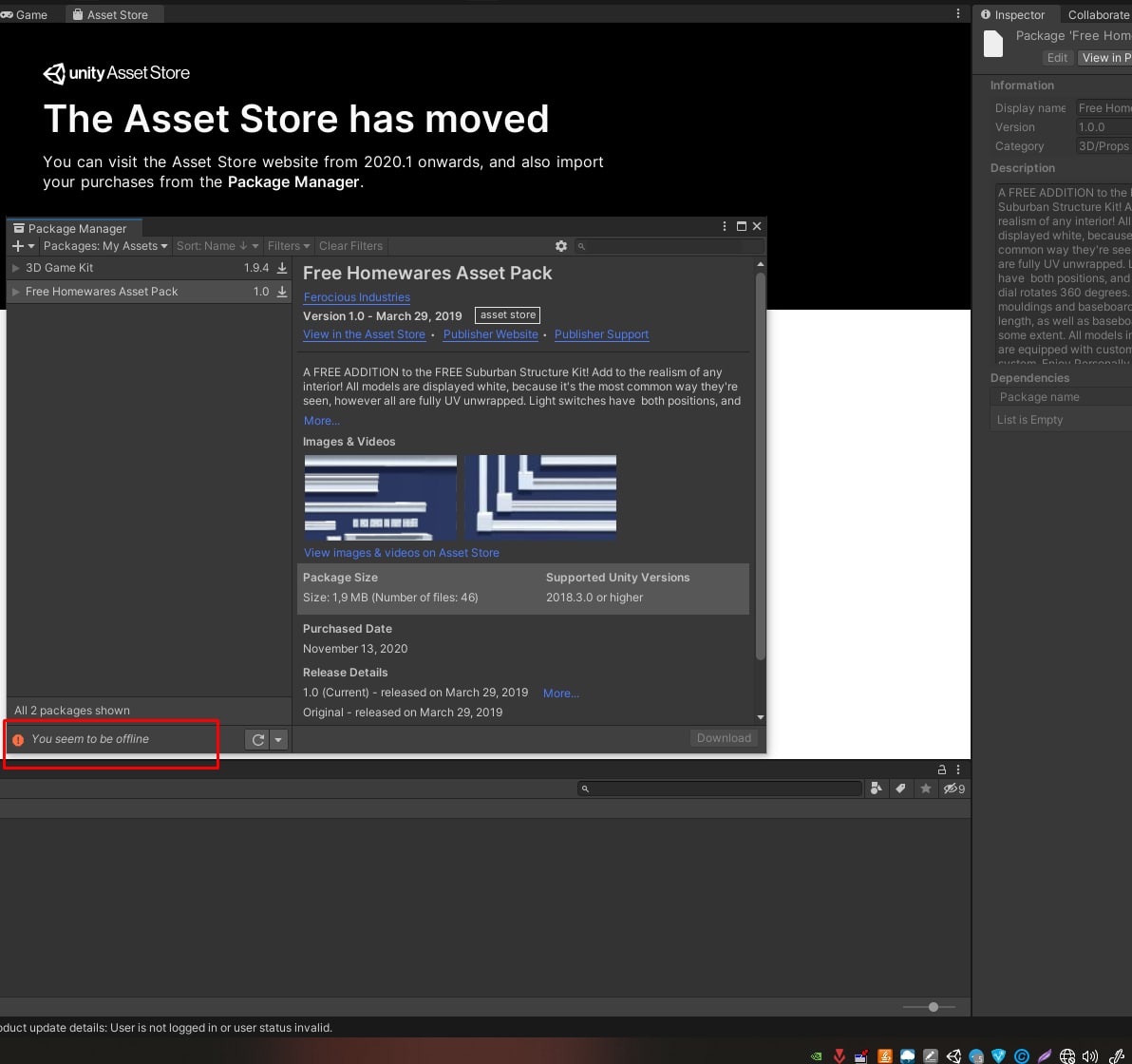Click the offline warning icon
Image resolution: width=1132 pixels, height=1064 pixels.
point(18,740)
